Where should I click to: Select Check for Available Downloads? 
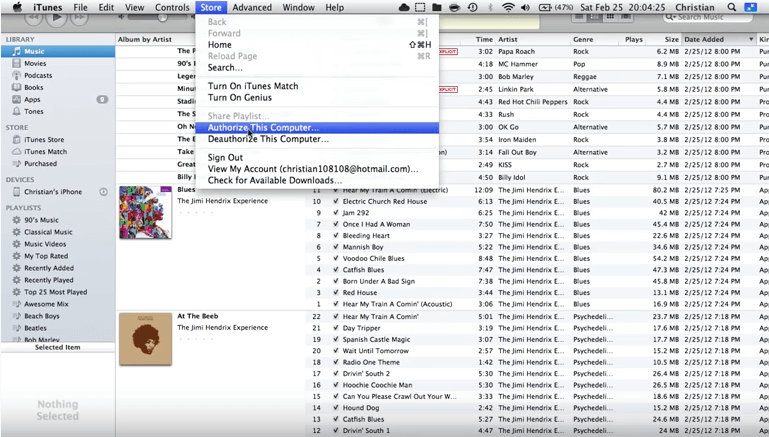317,180
